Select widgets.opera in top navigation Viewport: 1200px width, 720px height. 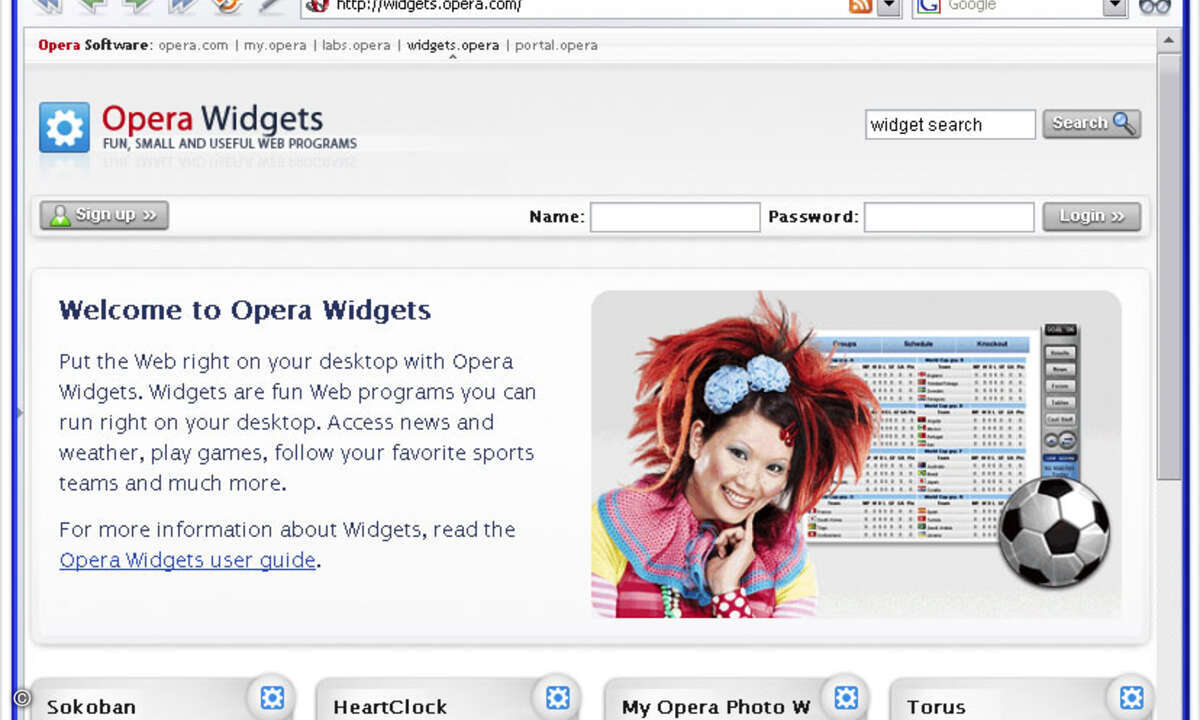click(453, 45)
